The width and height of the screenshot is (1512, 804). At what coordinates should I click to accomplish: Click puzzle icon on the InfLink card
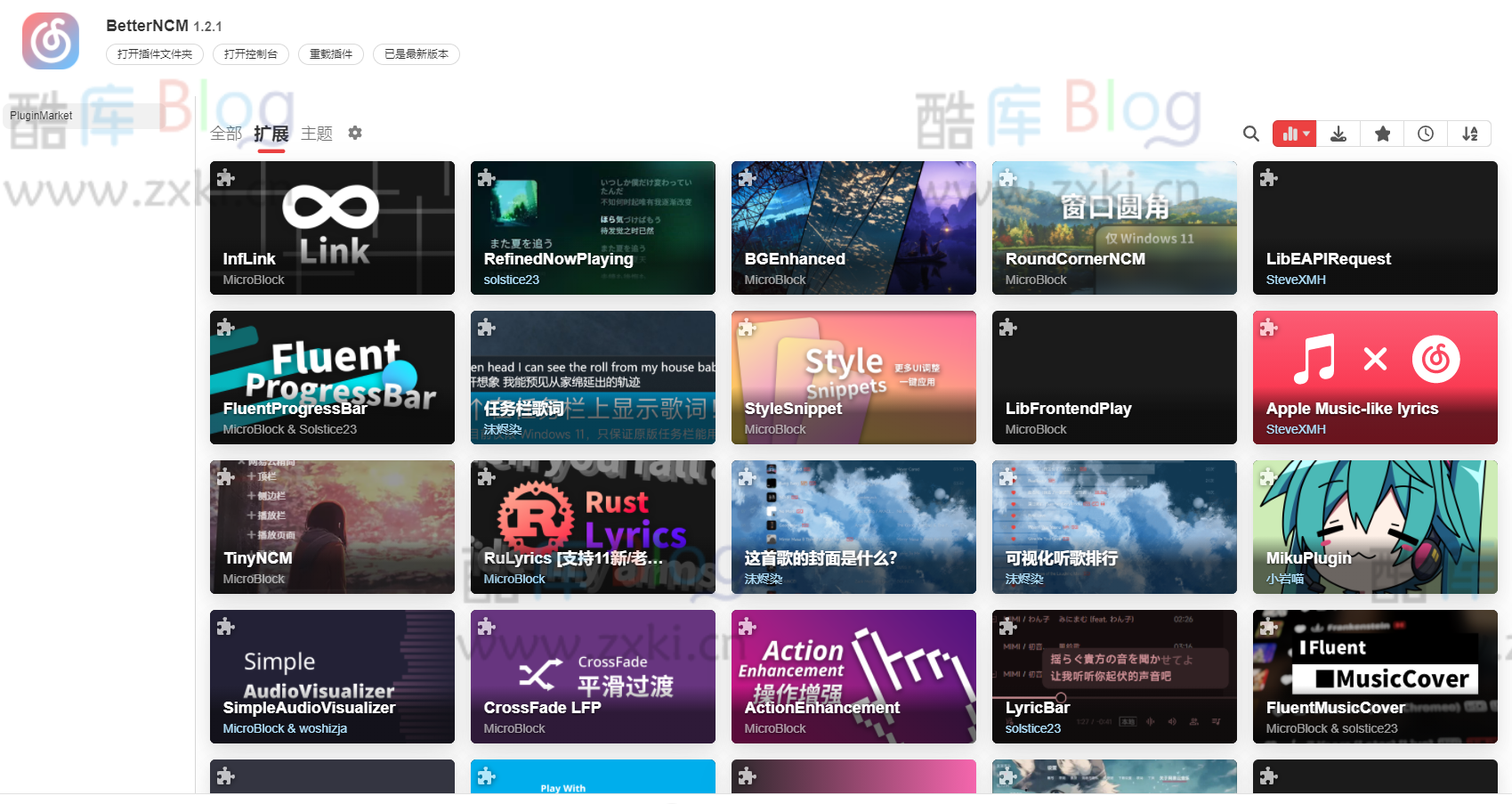tap(226, 178)
